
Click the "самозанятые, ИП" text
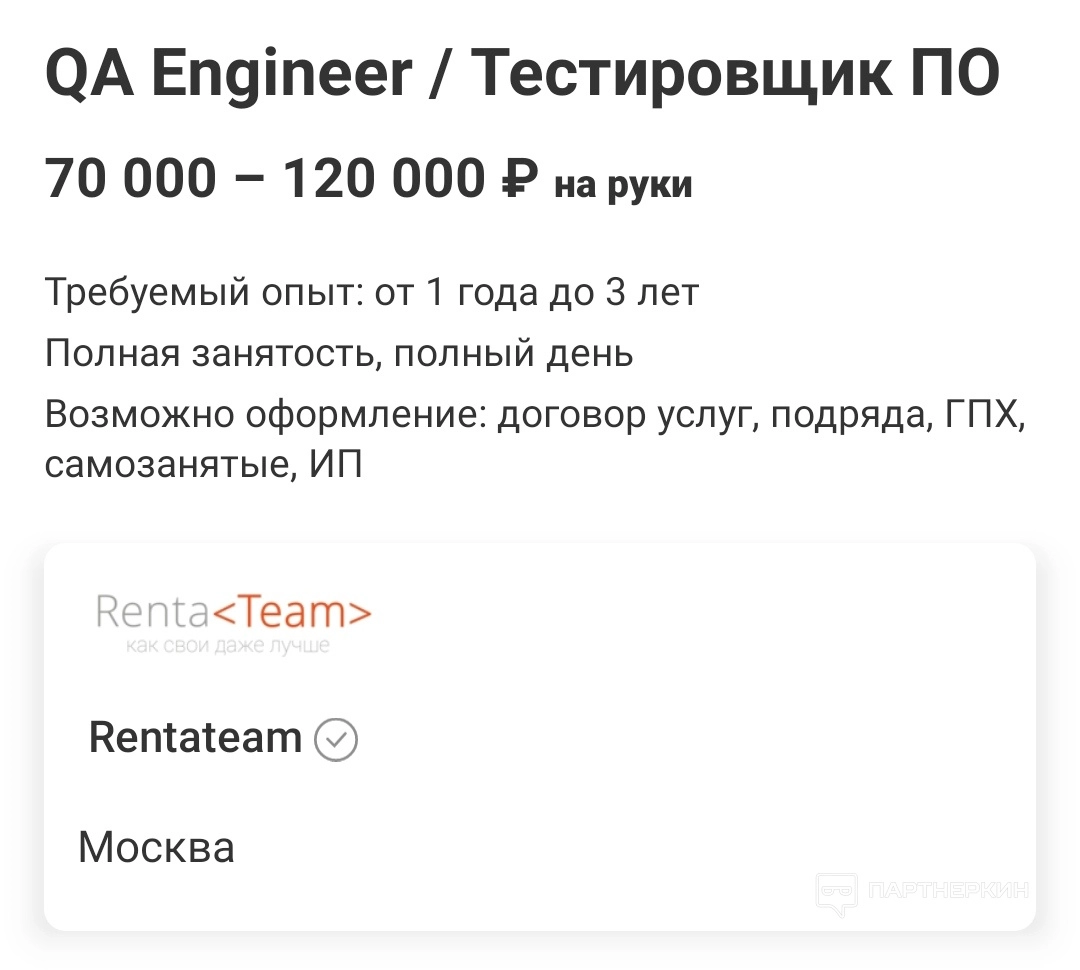tap(203, 466)
